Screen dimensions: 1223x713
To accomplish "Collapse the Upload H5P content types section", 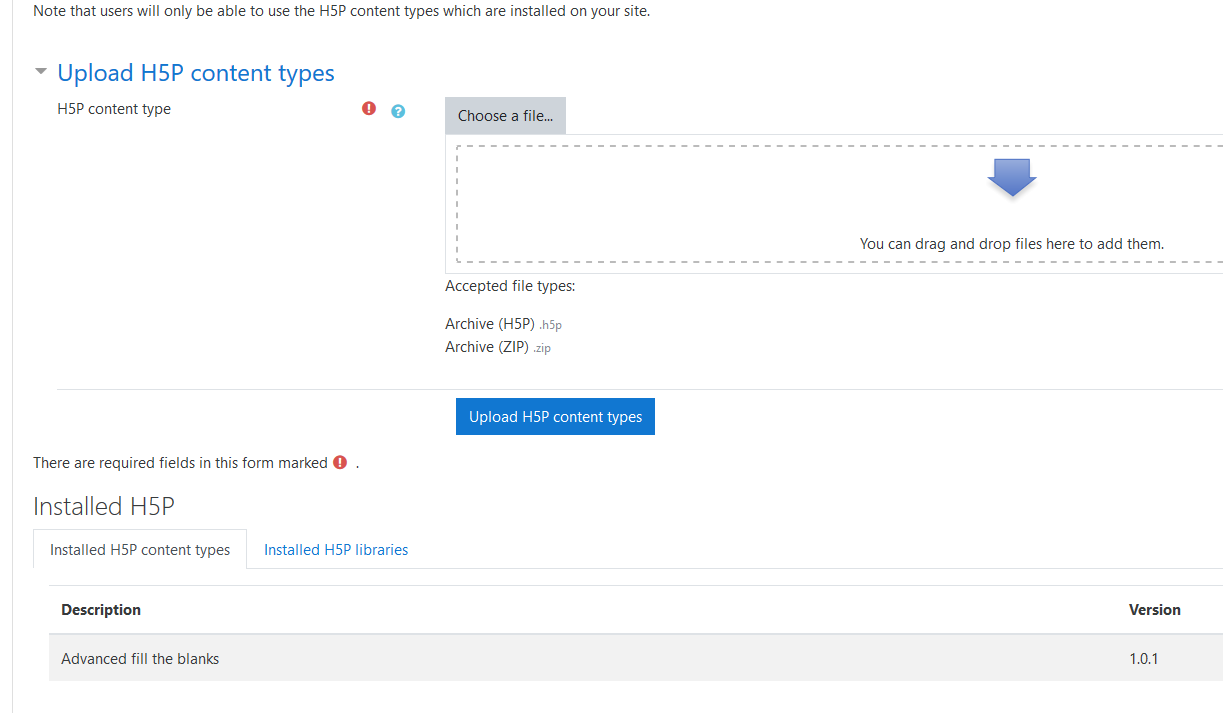I will pyautogui.click(x=41, y=72).
